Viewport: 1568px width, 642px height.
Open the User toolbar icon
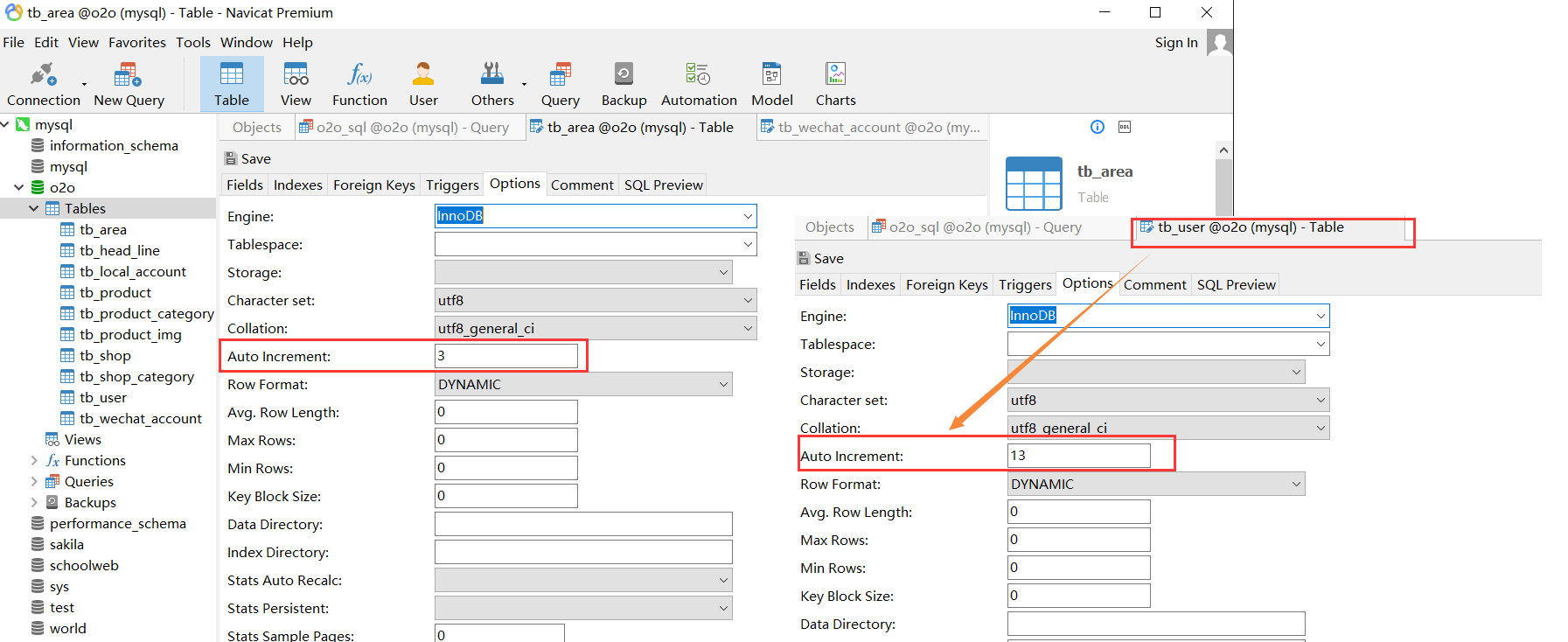click(x=423, y=73)
